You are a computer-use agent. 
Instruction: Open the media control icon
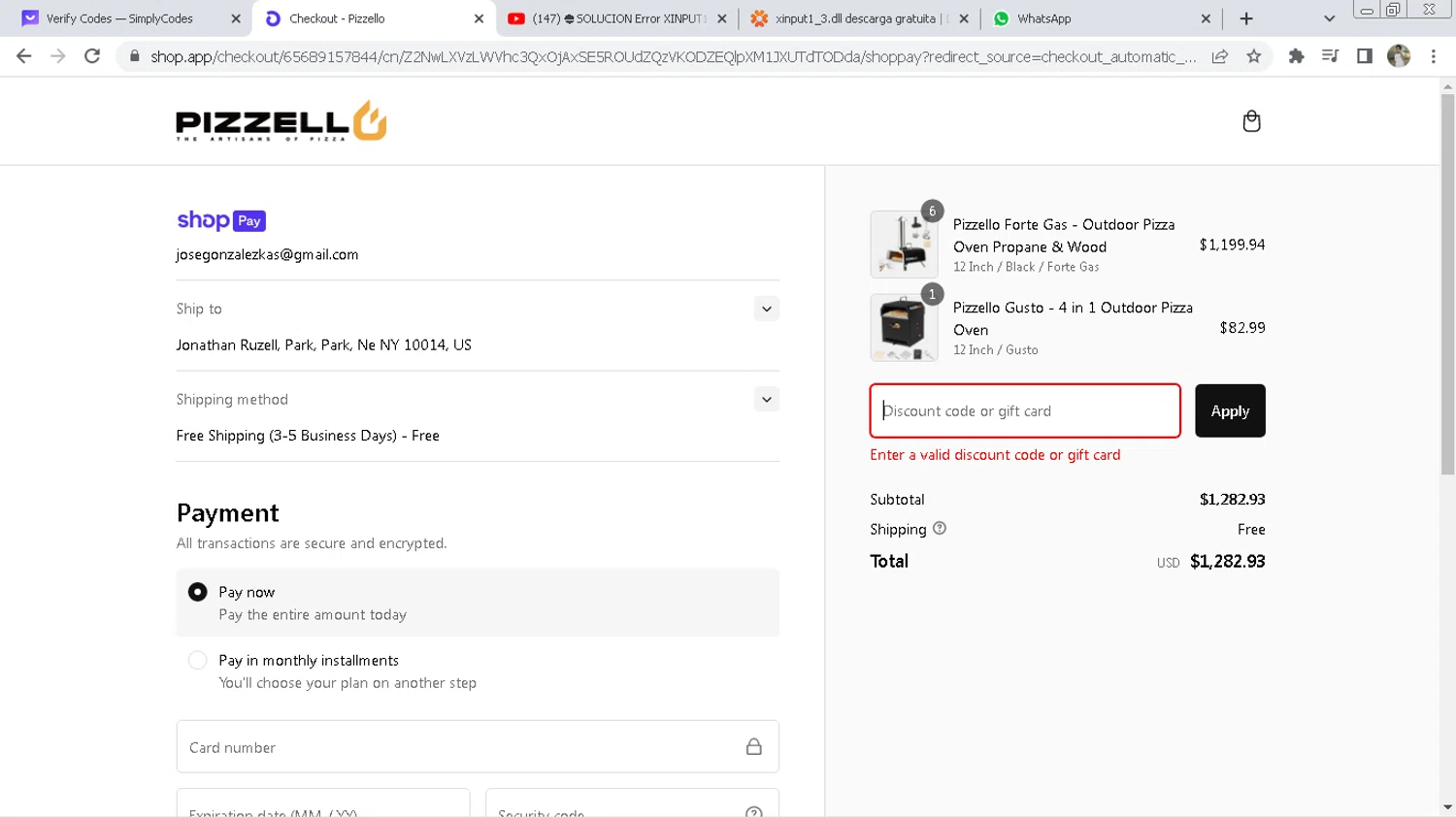tap(1330, 56)
